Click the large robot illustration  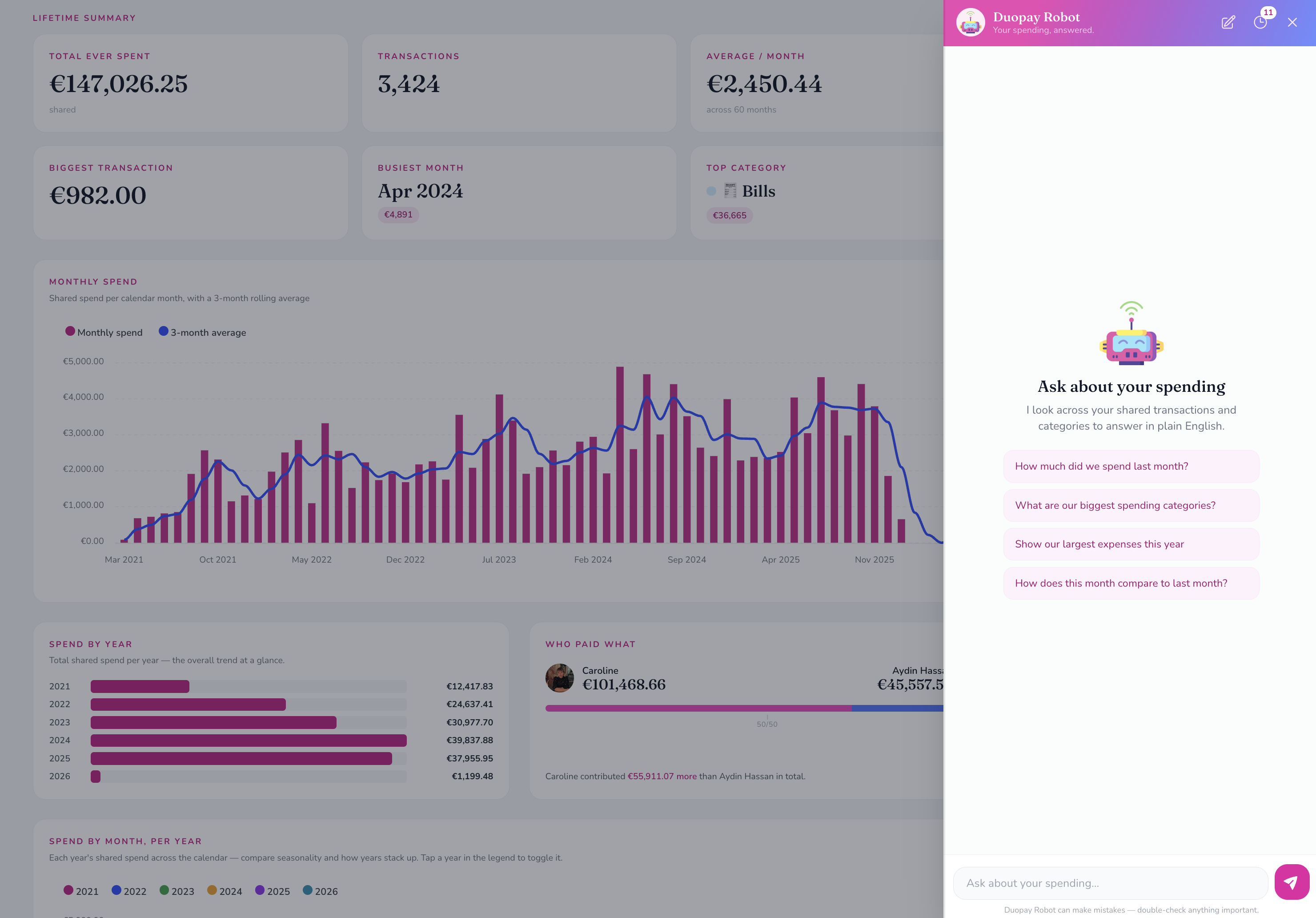point(1131,333)
